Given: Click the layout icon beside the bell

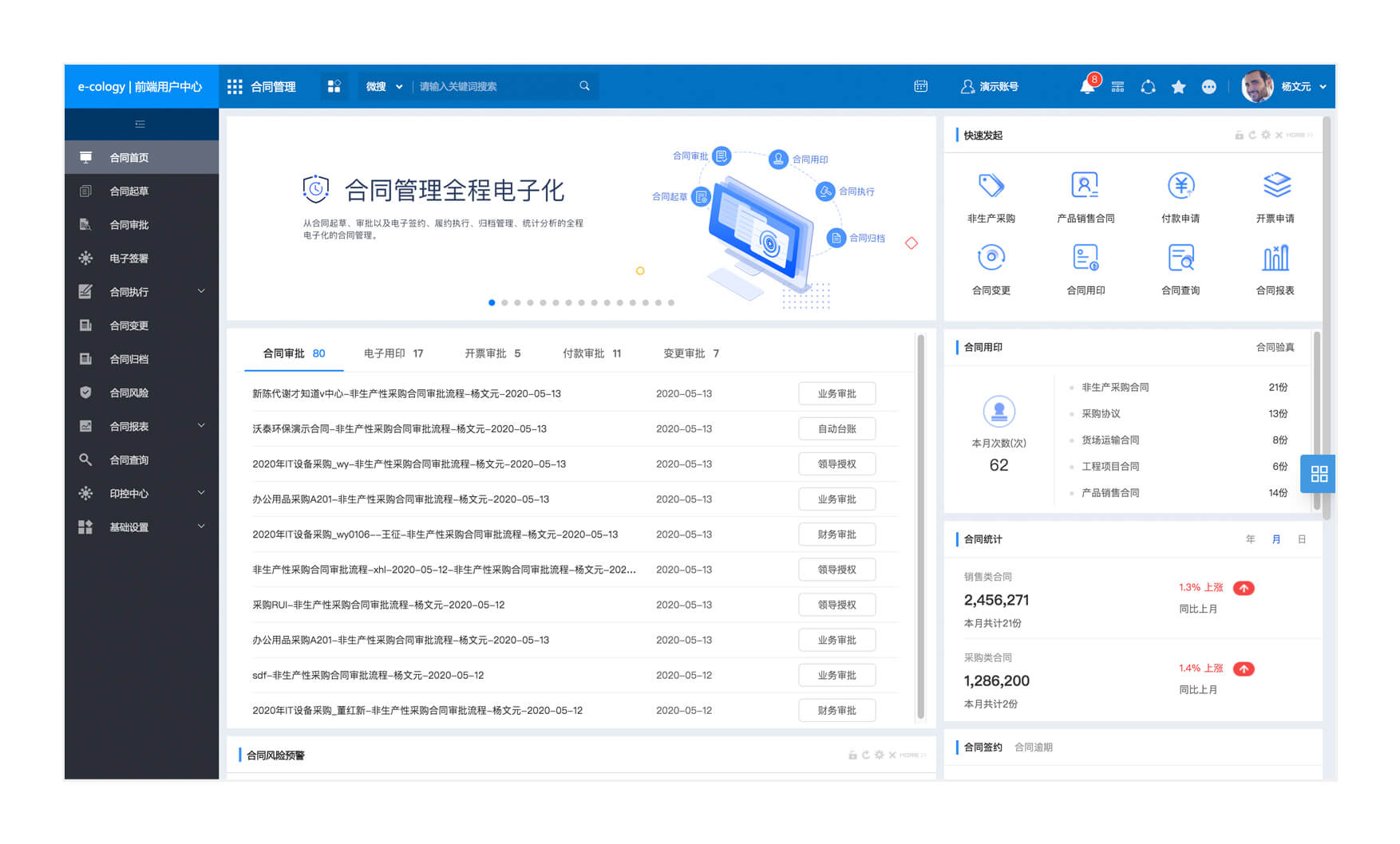Looking at the screenshot, I should 1117,86.
